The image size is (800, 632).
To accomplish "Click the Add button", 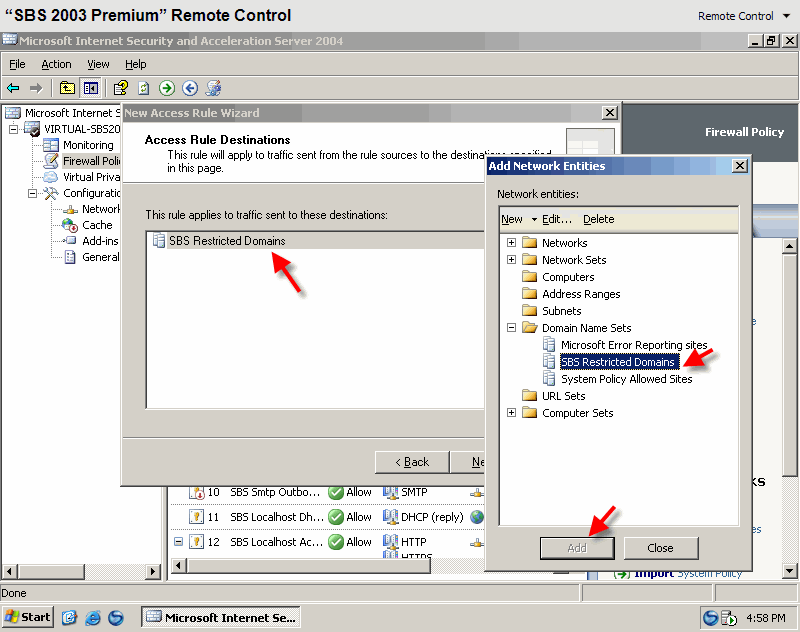I will point(577,548).
